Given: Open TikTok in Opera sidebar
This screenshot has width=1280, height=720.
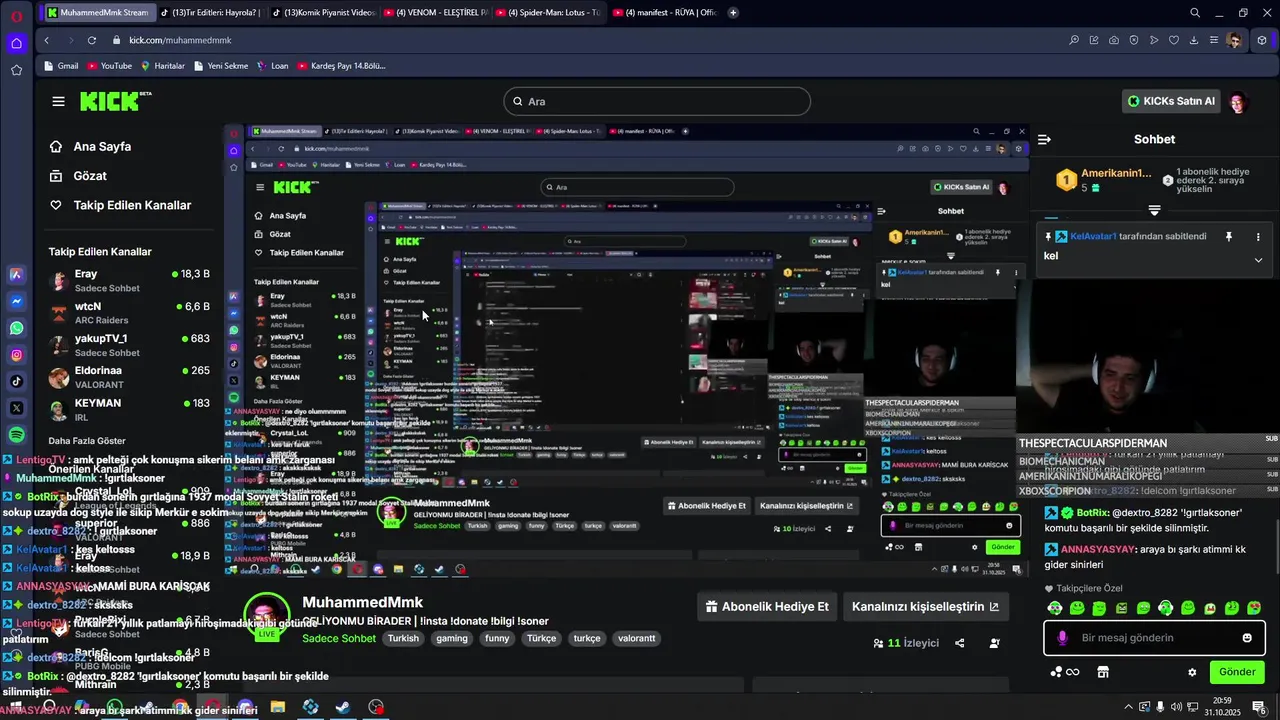Looking at the screenshot, I should point(17,381).
